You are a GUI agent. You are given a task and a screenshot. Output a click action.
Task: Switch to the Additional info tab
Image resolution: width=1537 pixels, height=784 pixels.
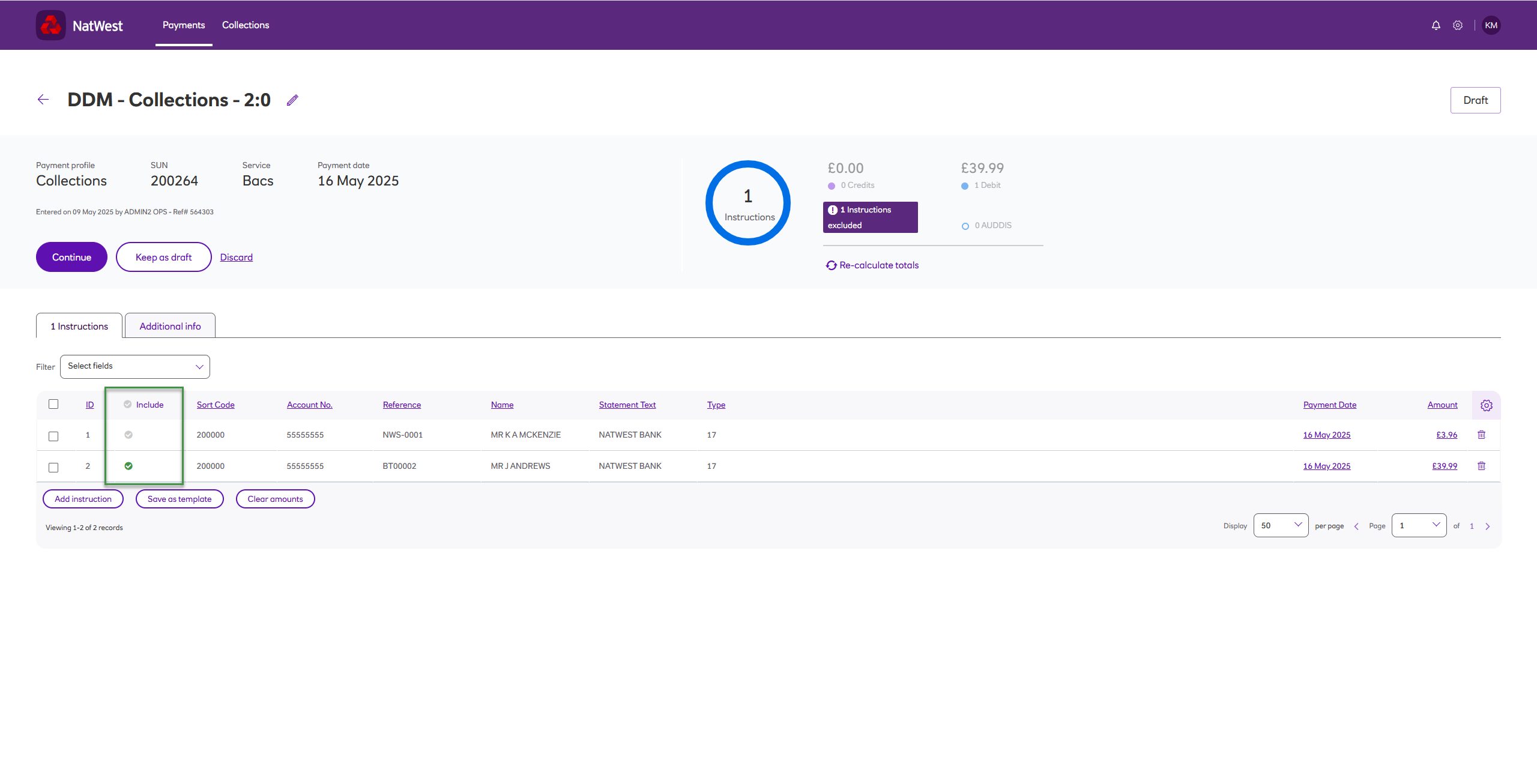click(x=170, y=326)
